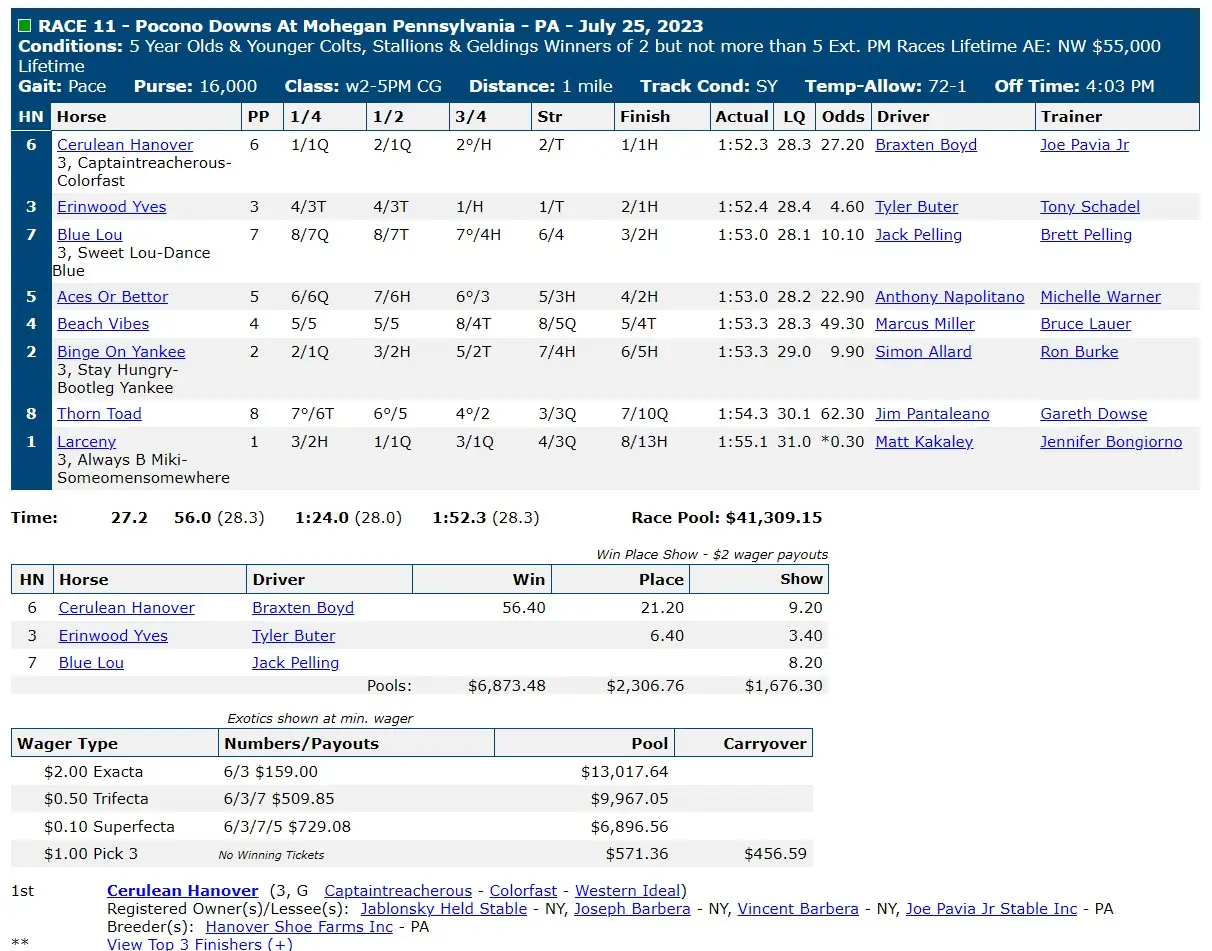Open driver Jack Pelling in results table
The width and height of the screenshot is (1212, 951).
tap(918, 235)
